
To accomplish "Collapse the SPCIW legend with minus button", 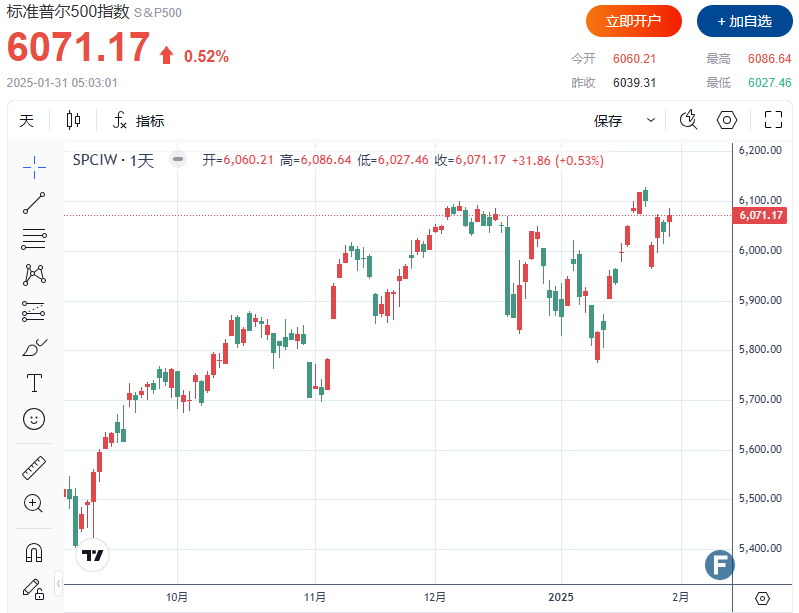I will tap(177, 159).
